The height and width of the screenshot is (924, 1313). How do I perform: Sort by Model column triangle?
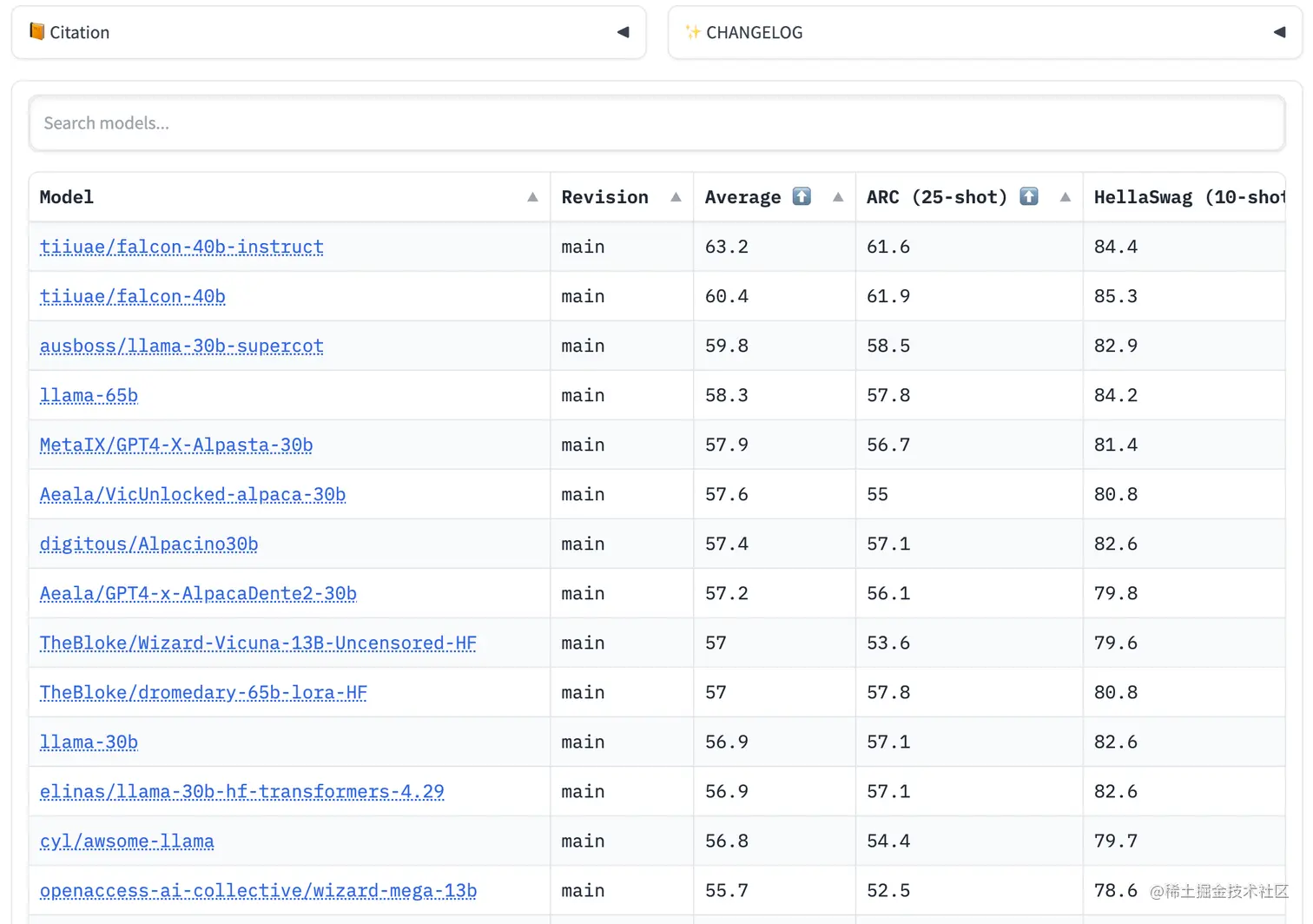[533, 197]
